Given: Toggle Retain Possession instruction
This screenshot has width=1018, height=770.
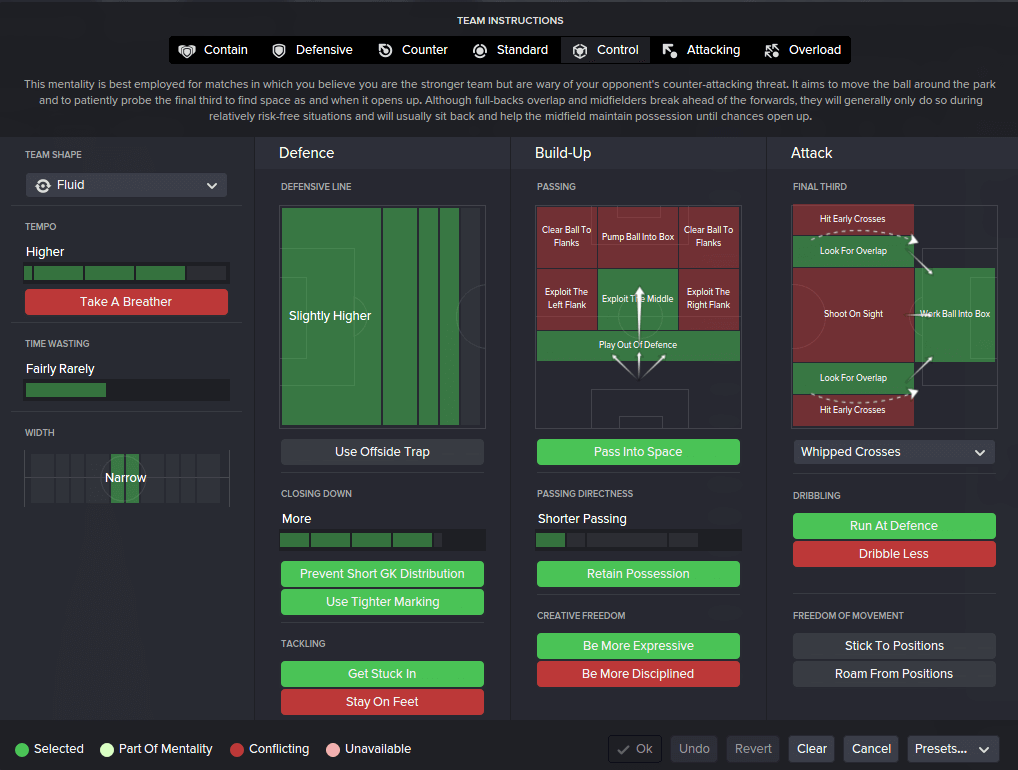Looking at the screenshot, I should click(x=638, y=574).
